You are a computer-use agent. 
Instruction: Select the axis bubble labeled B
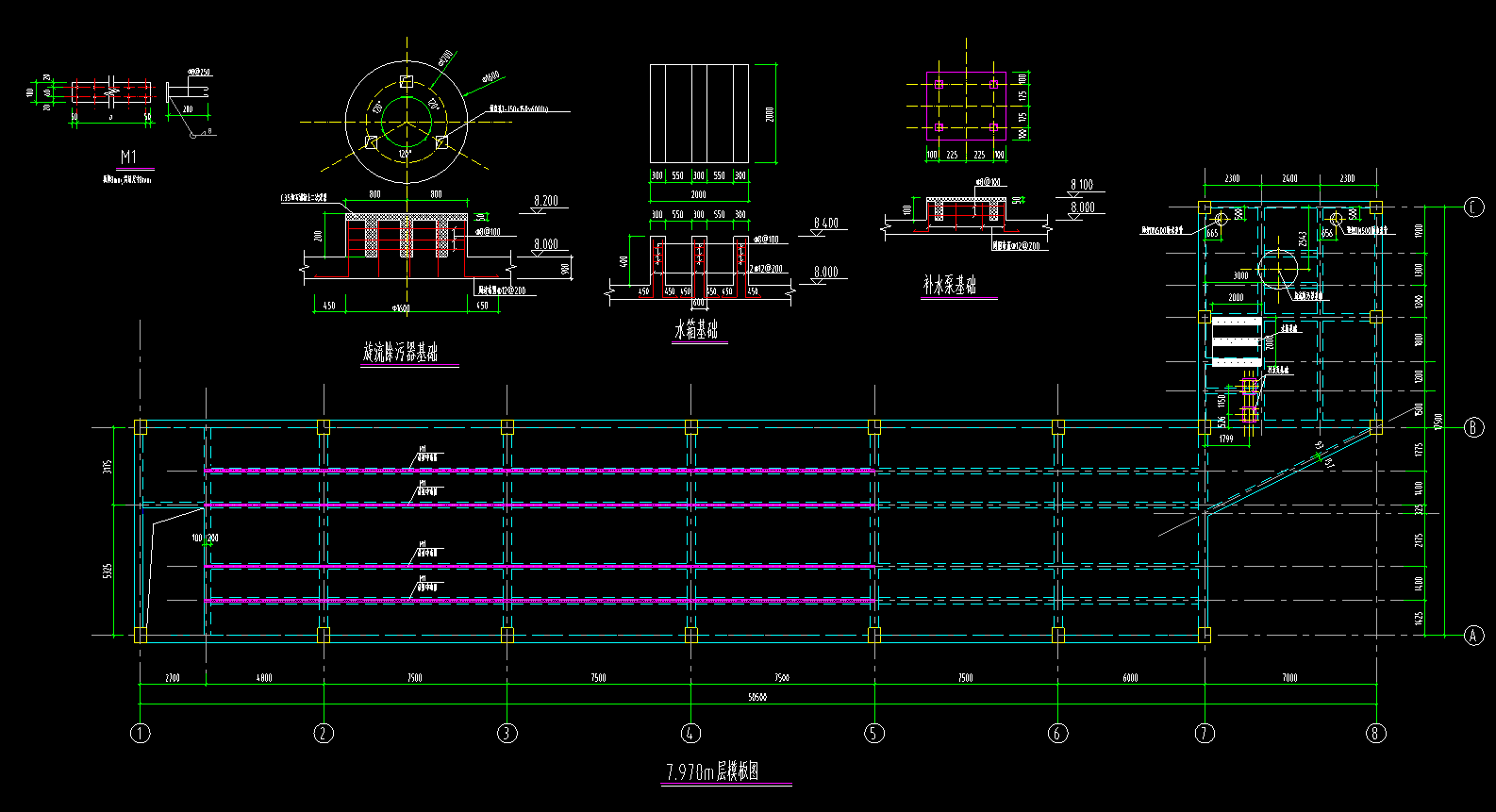click(1474, 427)
